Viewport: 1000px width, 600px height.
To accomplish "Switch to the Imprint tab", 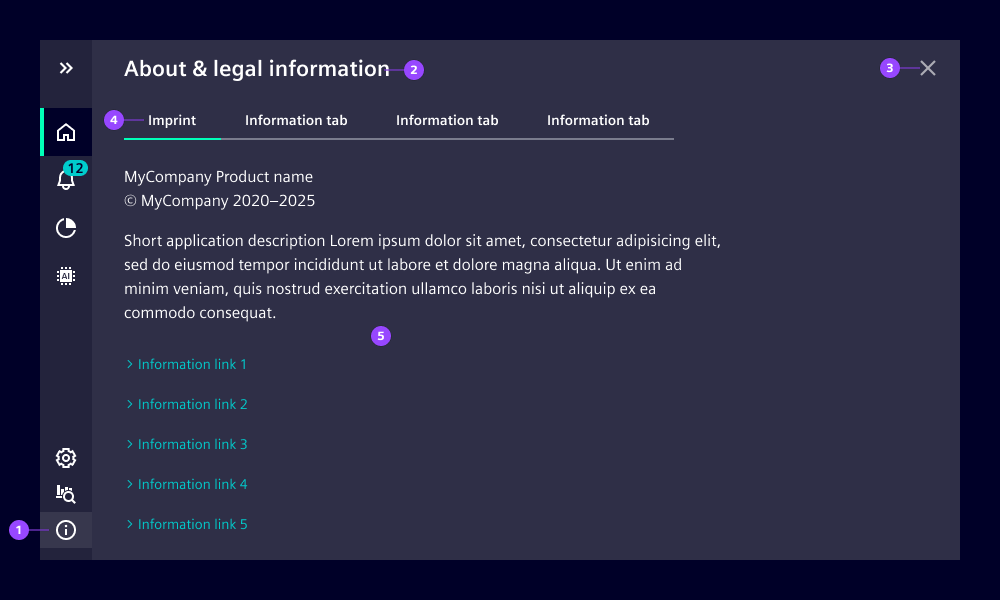I will tap(171, 120).
